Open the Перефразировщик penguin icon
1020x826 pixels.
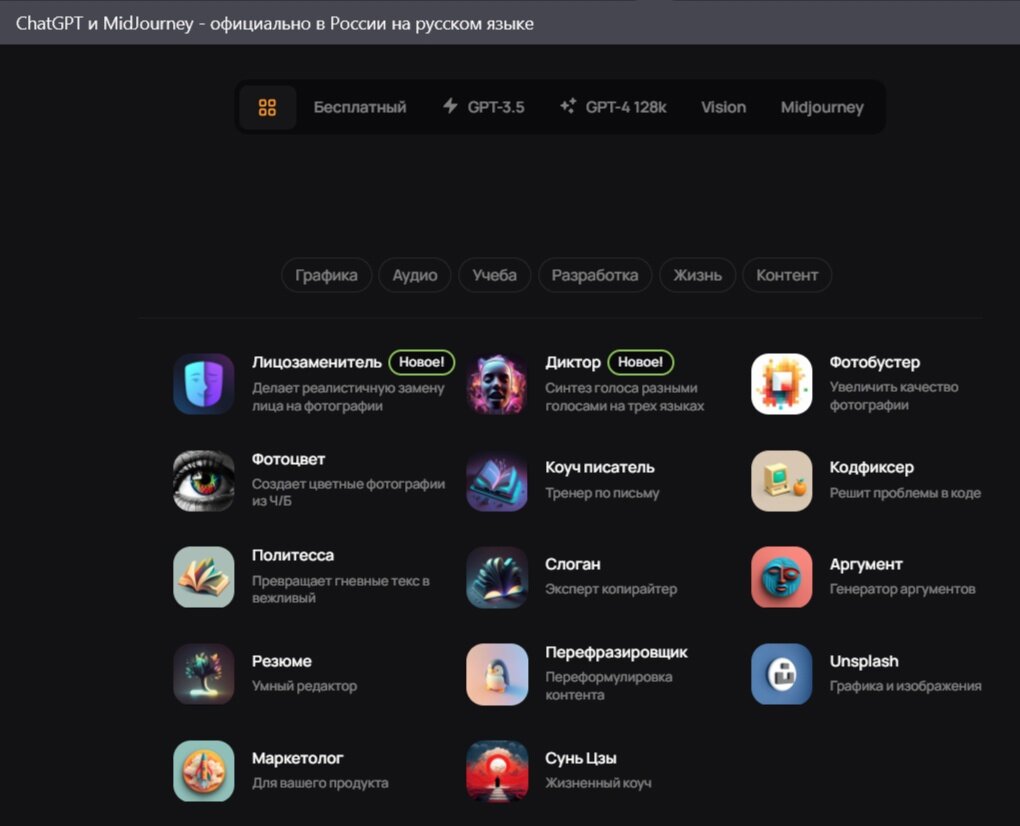(x=497, y=674)
